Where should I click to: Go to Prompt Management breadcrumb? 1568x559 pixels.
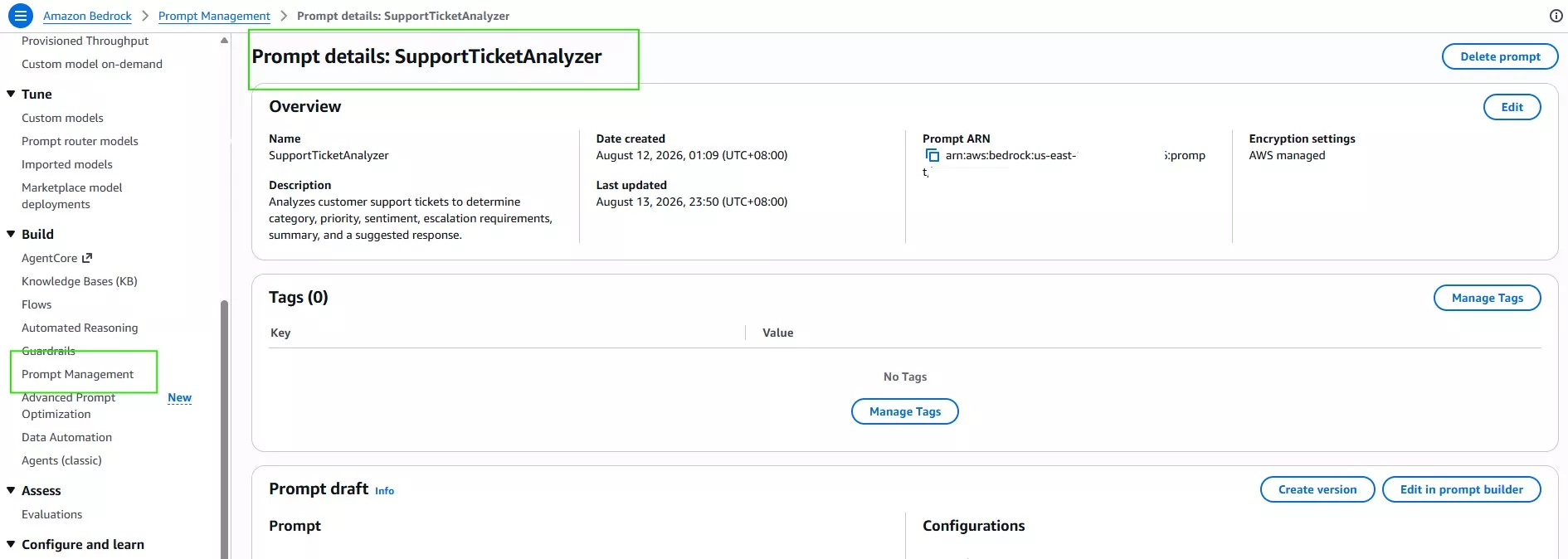[x=214, y=16]
